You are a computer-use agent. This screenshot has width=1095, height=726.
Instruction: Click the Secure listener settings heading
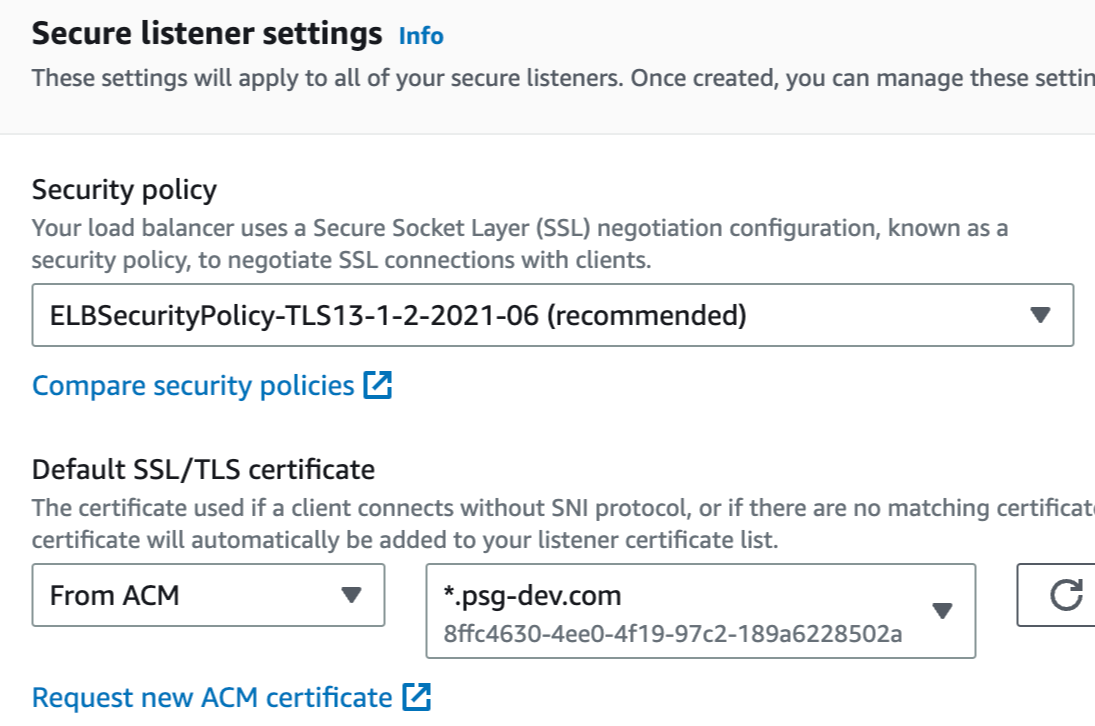click(207, 34)
